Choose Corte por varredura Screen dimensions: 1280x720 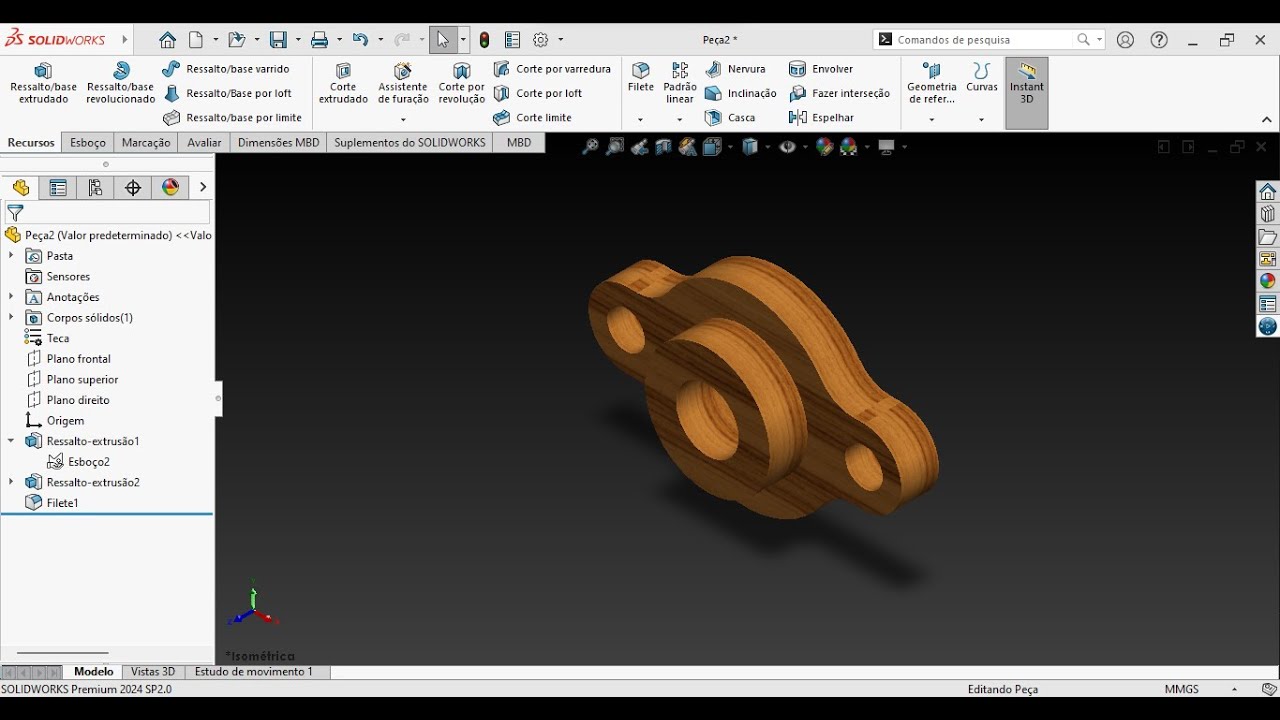pos(552,69)
